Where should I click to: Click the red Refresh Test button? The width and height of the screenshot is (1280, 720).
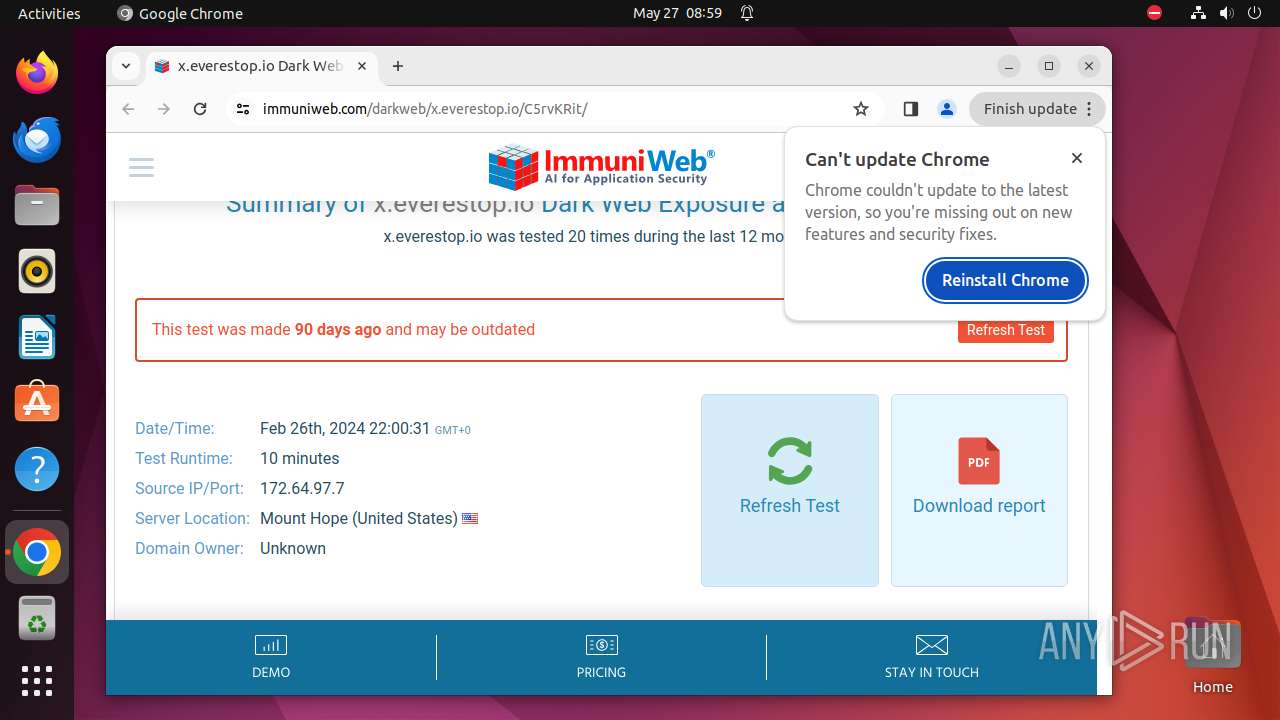tap(1005, 330)
